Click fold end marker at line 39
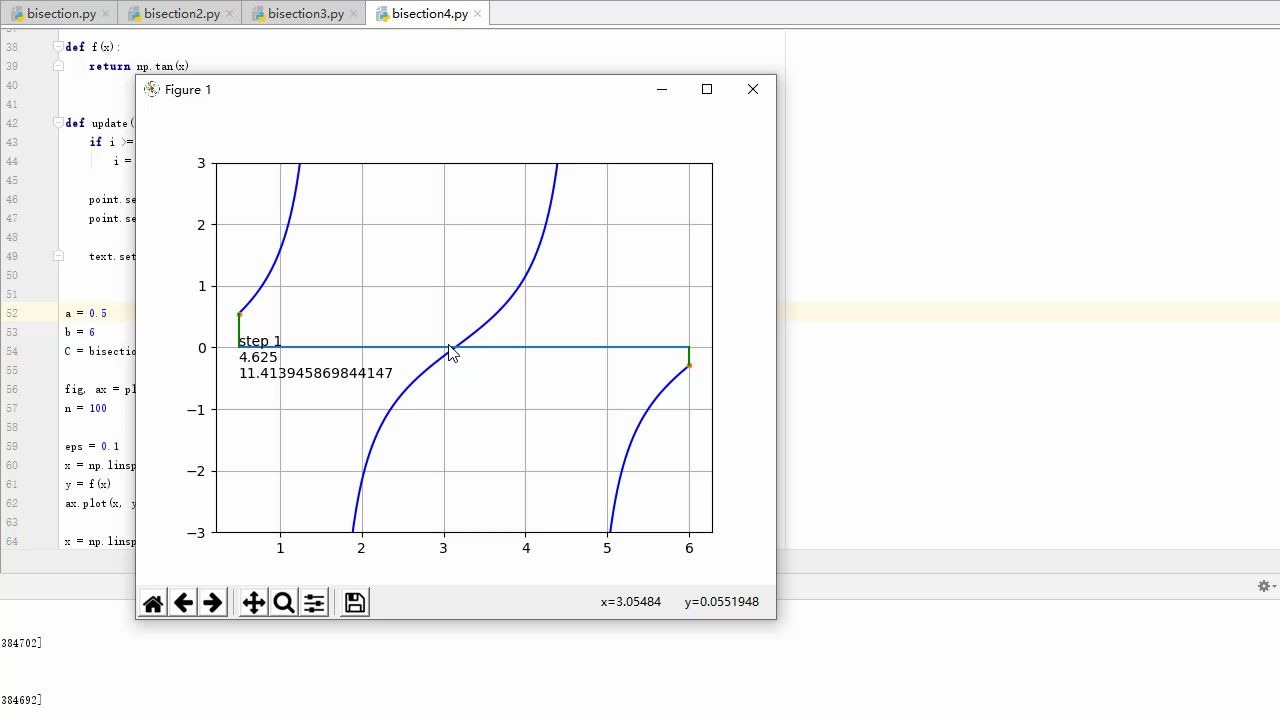 point(58,66)
